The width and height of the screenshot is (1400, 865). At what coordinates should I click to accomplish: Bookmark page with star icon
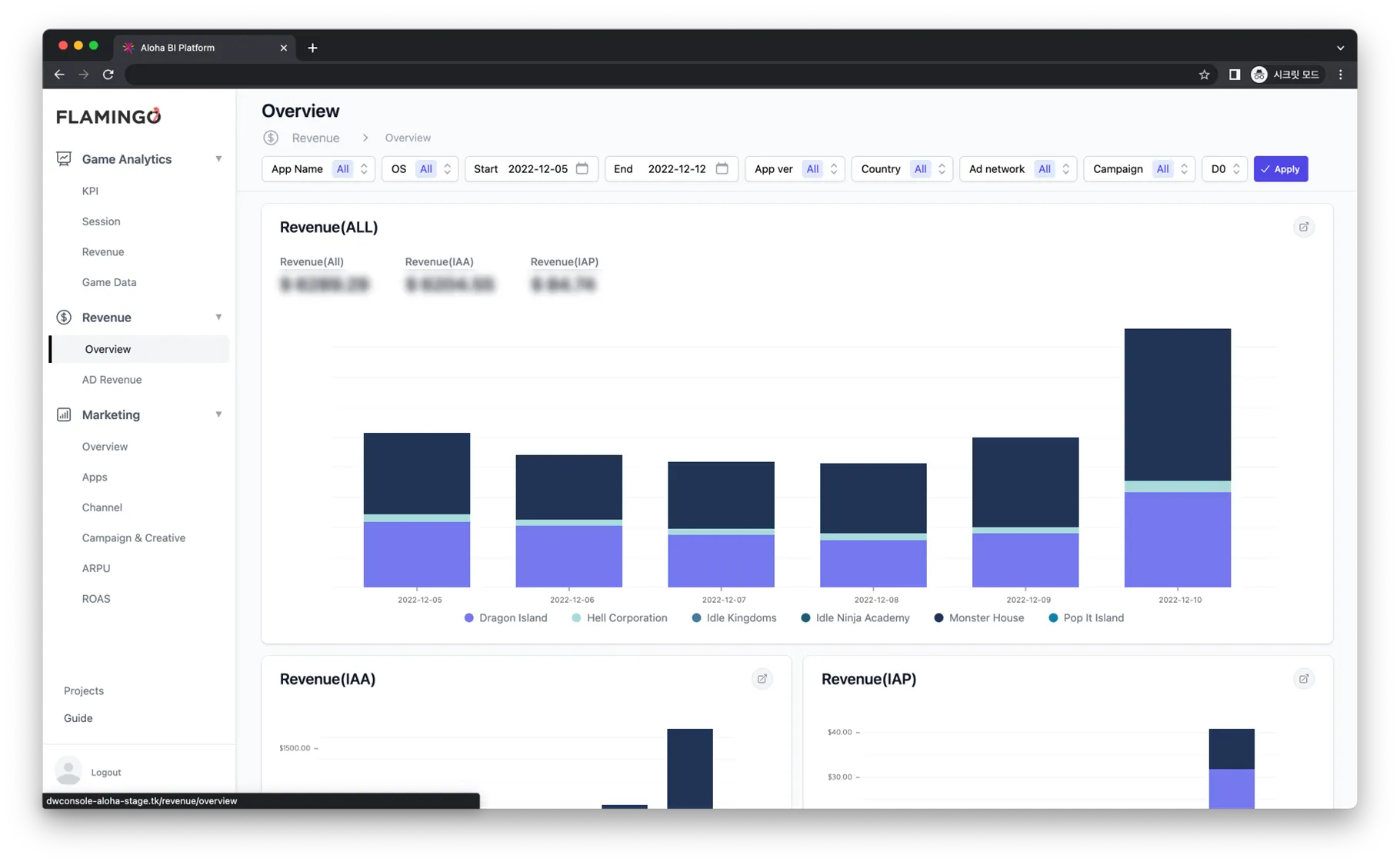point(1204,75)
